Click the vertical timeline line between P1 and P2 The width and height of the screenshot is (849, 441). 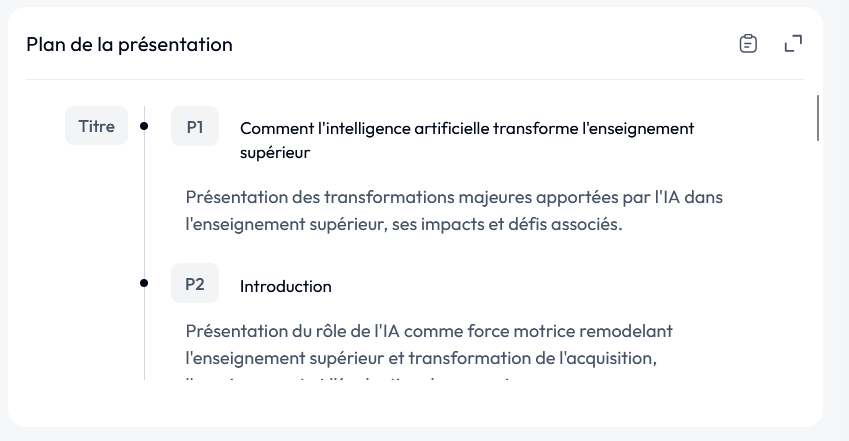(x=145, y=206)
